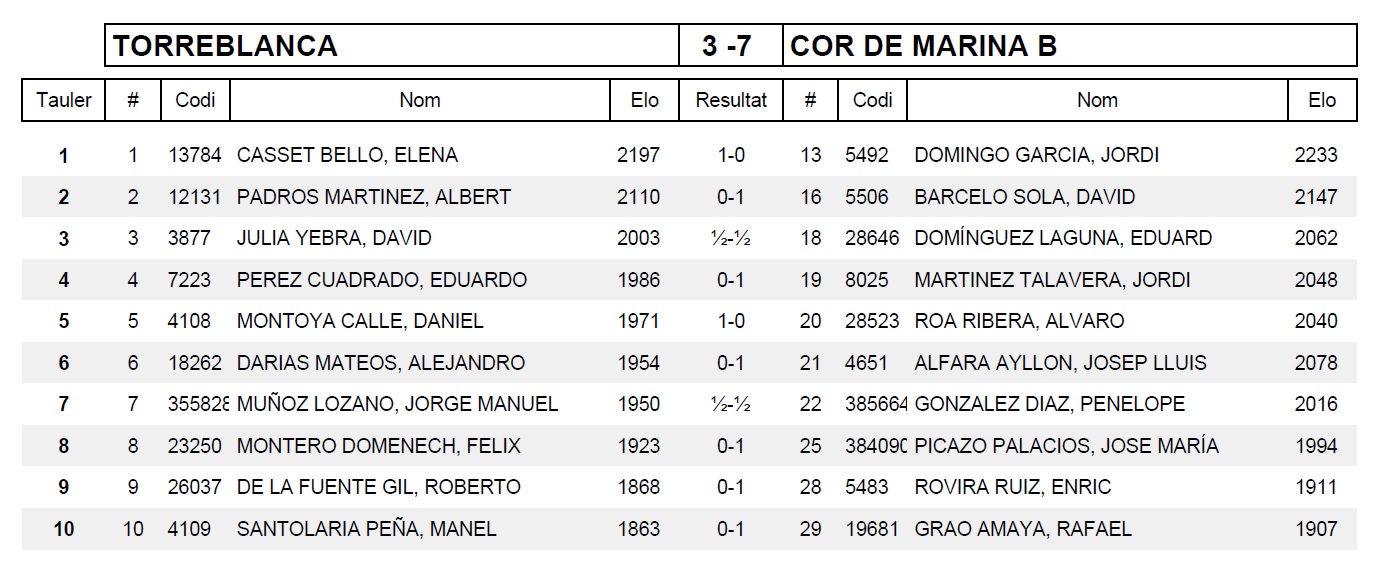This screenshot has width=1391, height=569.
Task: Click board number 10 in Tauler column
Action: tap(64, 529)
